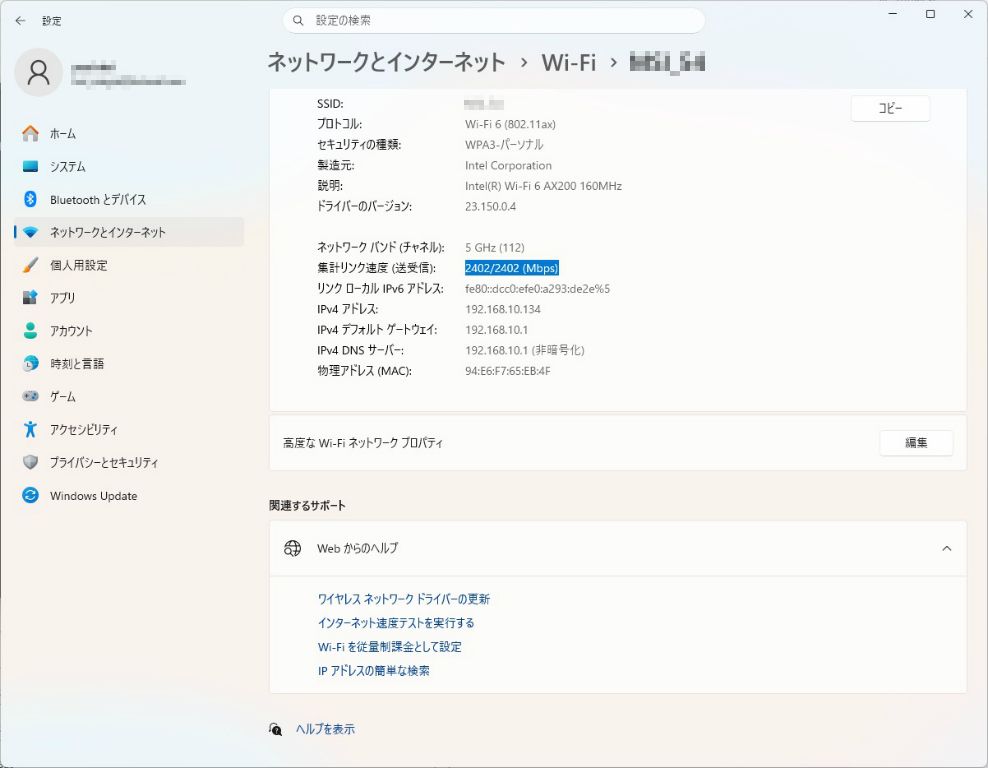Viewport: 988px width, 768px height.
Task: Collapse the Web からのヘルプ section chevron
Action: pos(946,548)
